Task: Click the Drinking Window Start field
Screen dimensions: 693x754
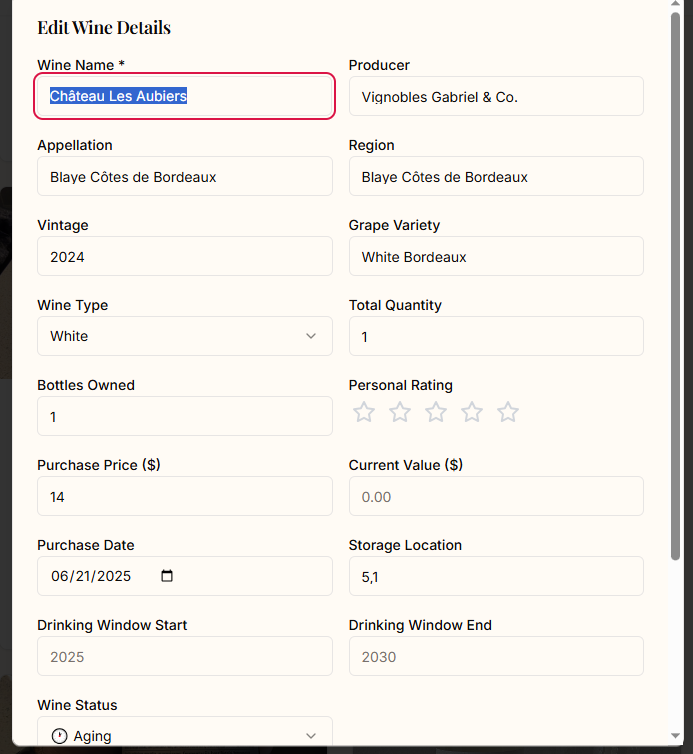Action: (185, 656)
